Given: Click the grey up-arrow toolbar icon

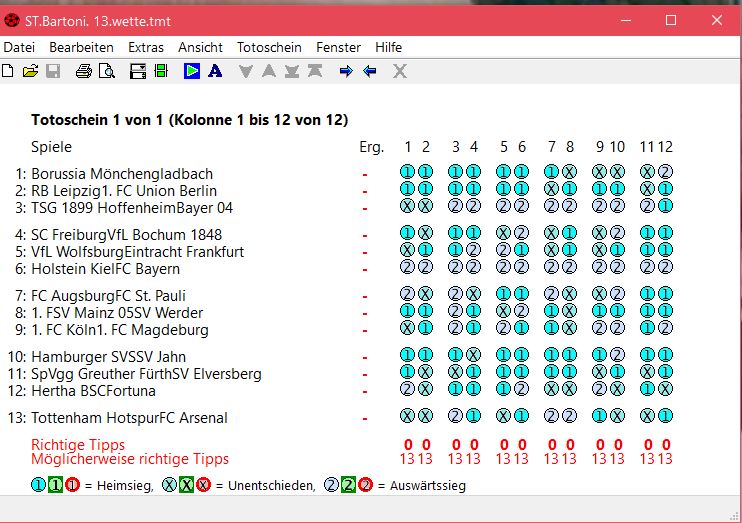Looking at the screenshot, I should (x=269, y=71).
